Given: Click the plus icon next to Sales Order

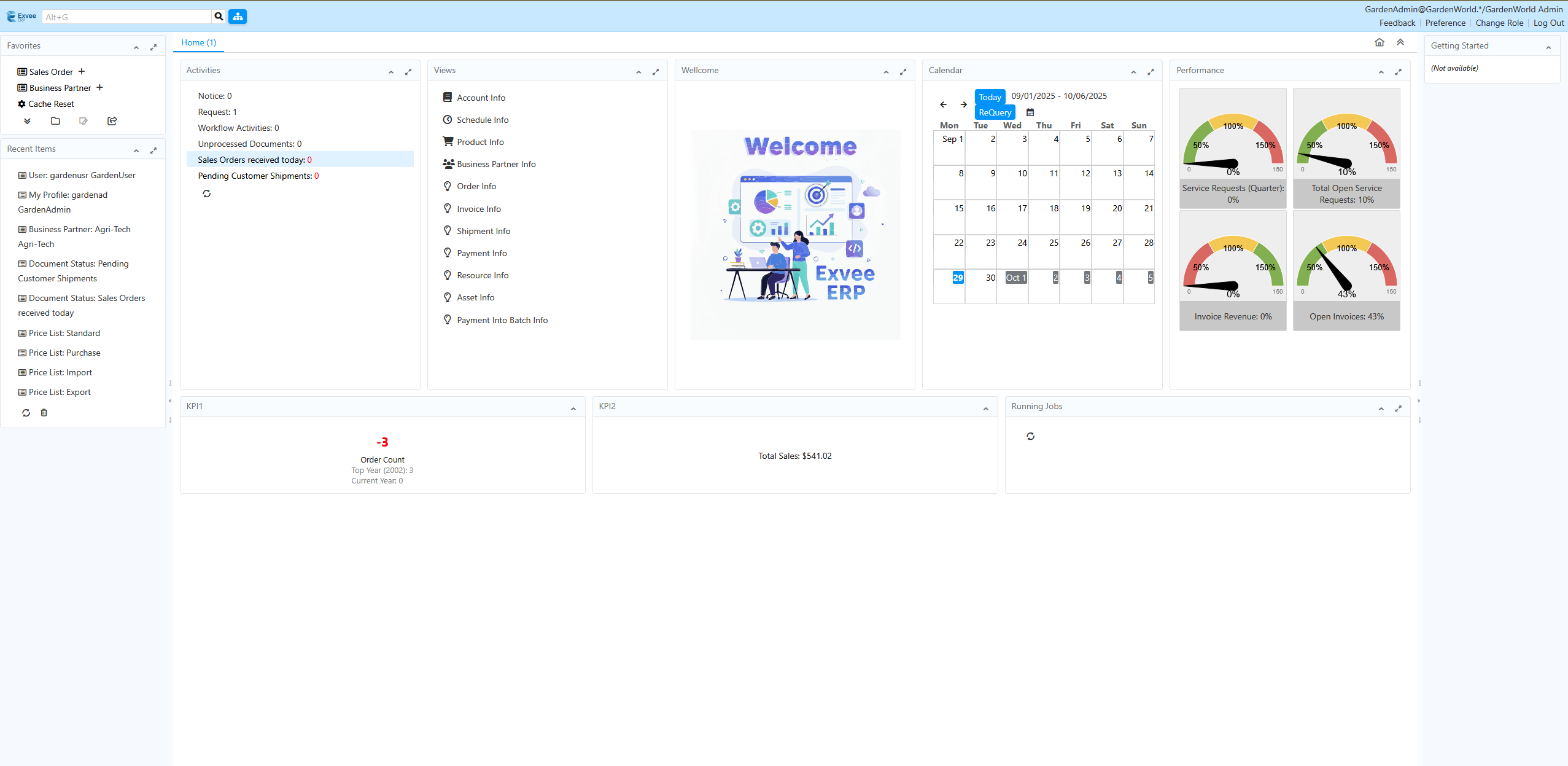Looking at the screenshot, I should coord(82,71).
